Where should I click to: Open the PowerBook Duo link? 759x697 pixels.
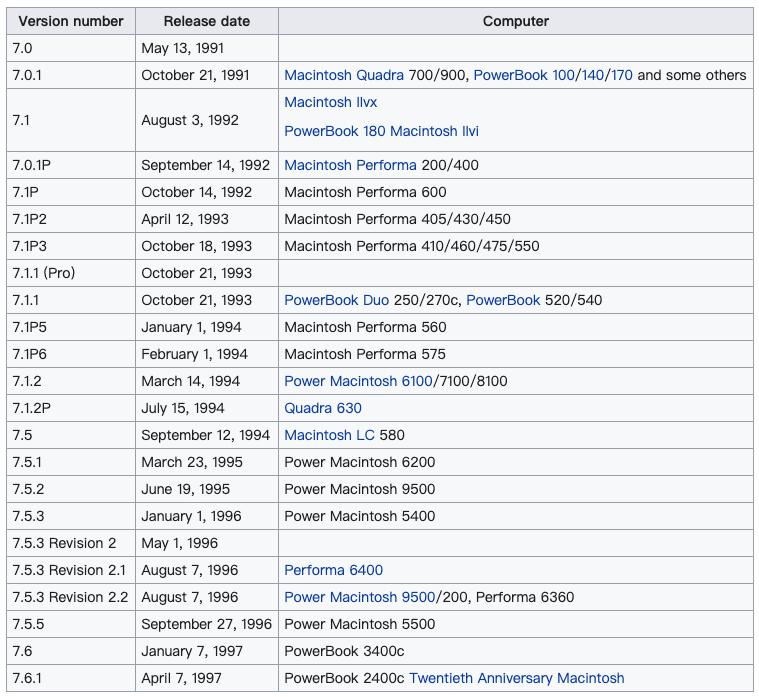tap(336, 300)
